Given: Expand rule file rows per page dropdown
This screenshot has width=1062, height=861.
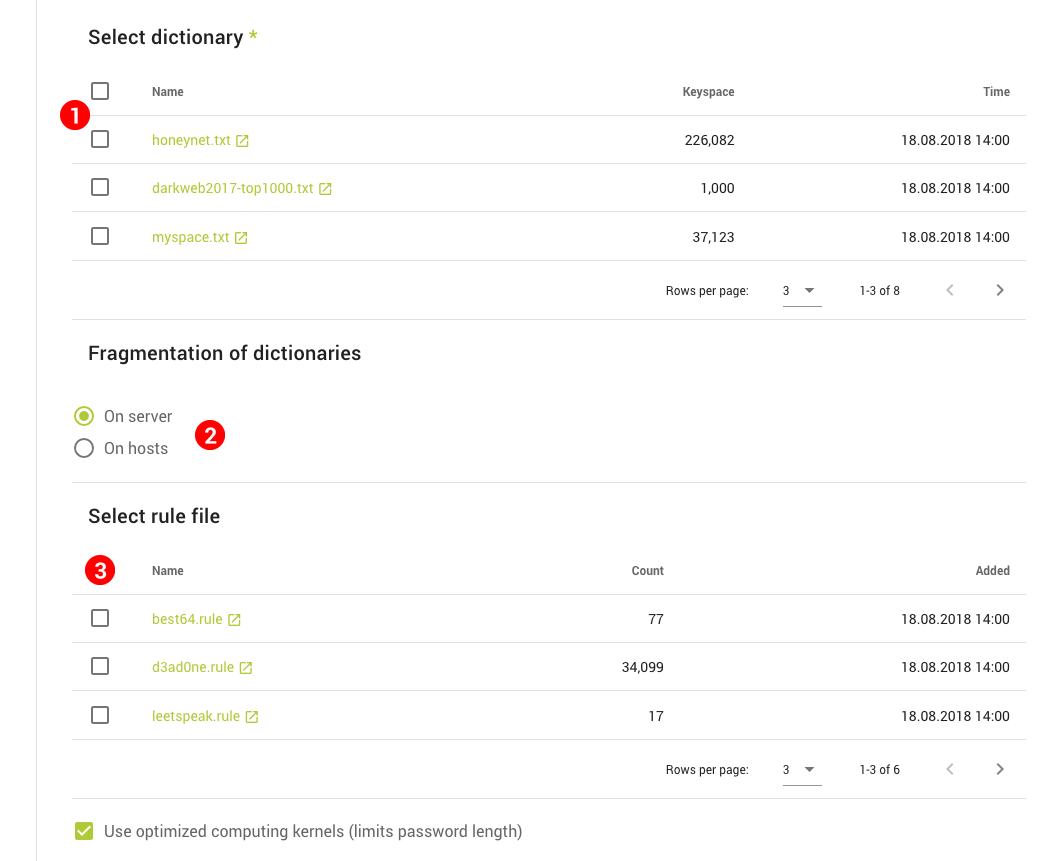Looking at the screenshot, I should click(800, 770).
